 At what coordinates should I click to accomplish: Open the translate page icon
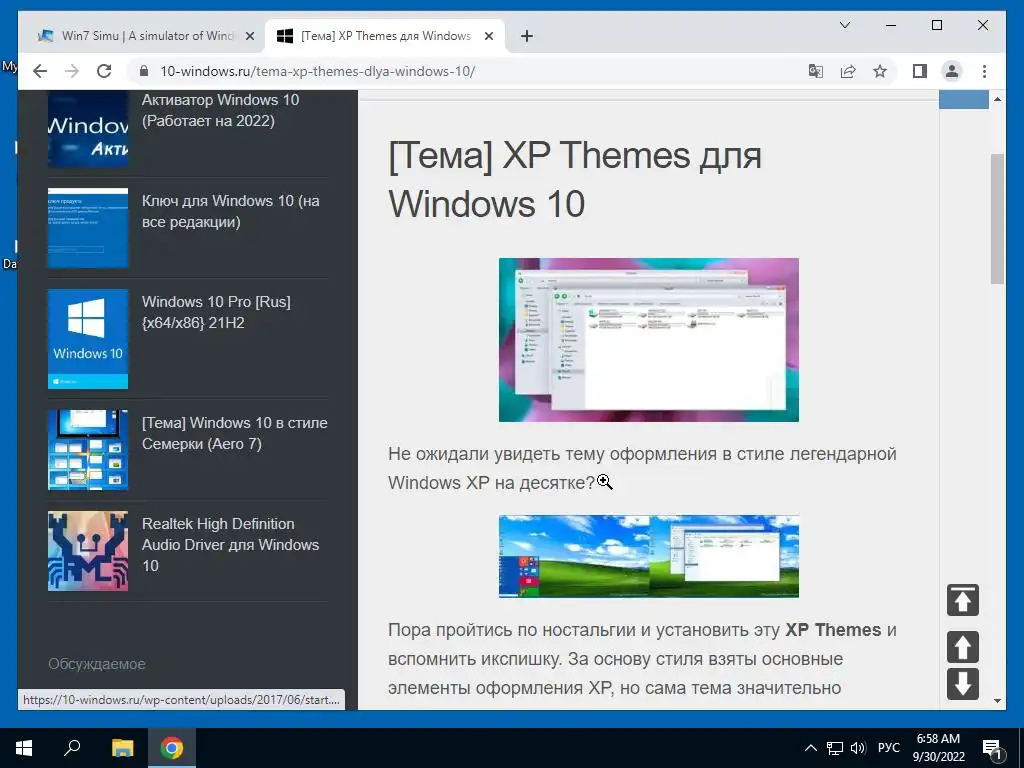click(815, 71)
